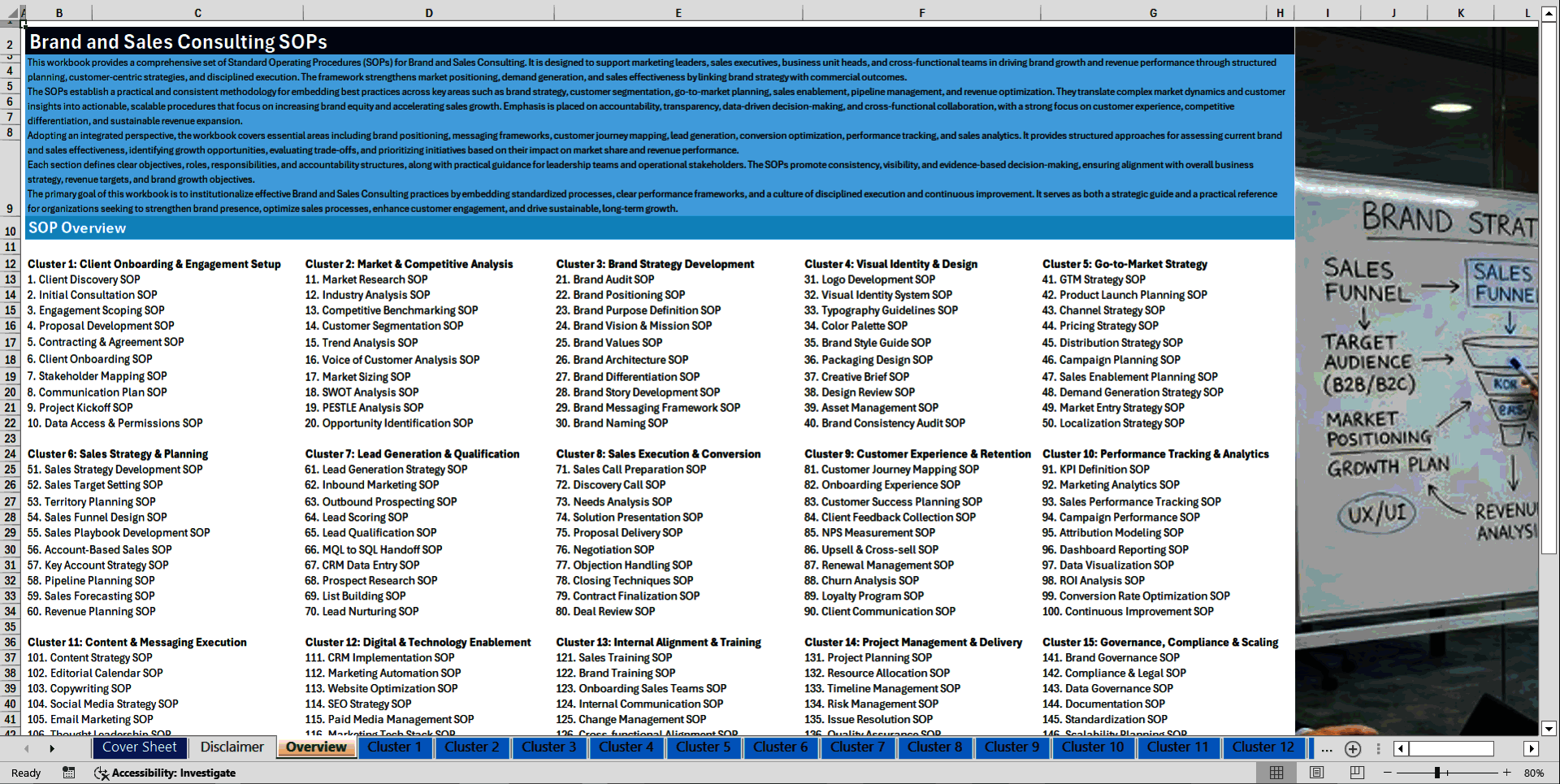Select the Overview sheet tab
The height and width of the screenshot is (784, 1560).
(x=316, y=747)
